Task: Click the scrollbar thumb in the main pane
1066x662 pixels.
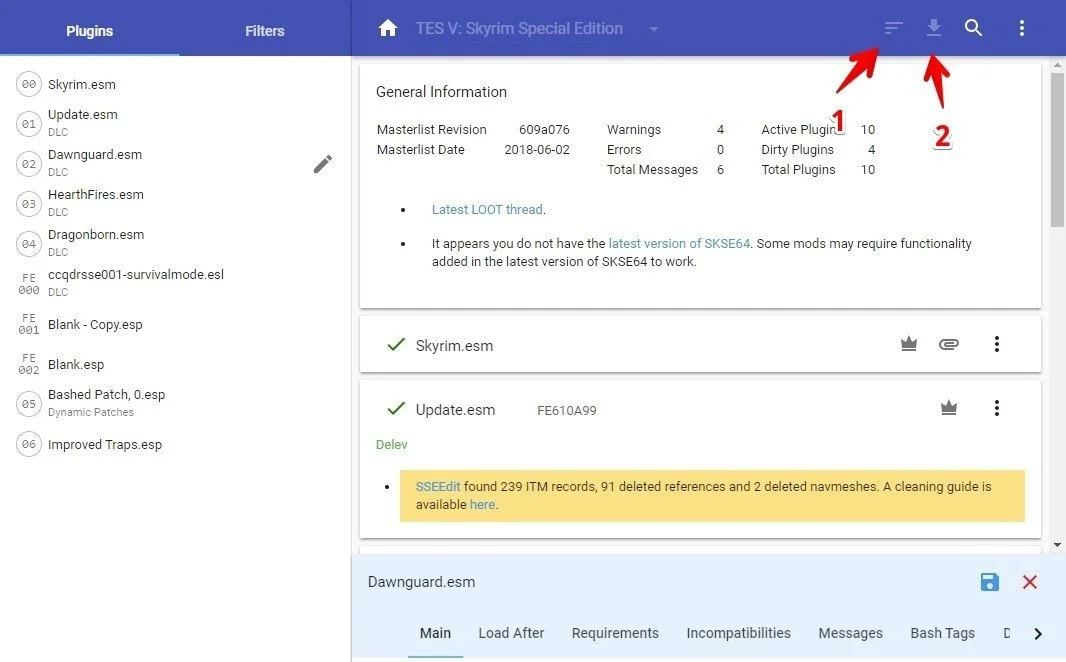Action: pos(1057,150)
